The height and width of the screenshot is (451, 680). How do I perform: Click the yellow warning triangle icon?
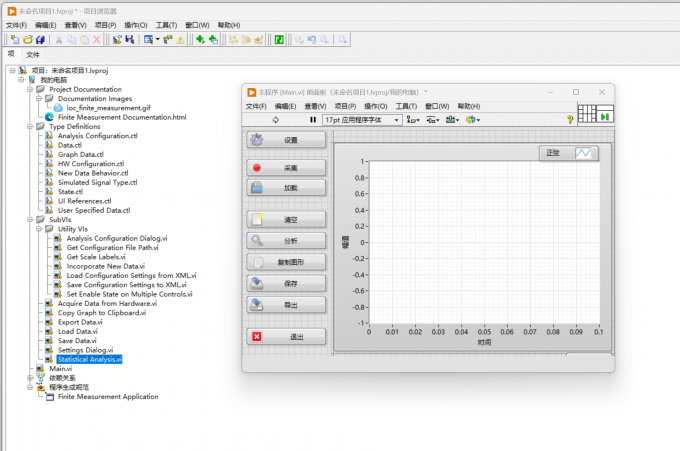point(180,40)
